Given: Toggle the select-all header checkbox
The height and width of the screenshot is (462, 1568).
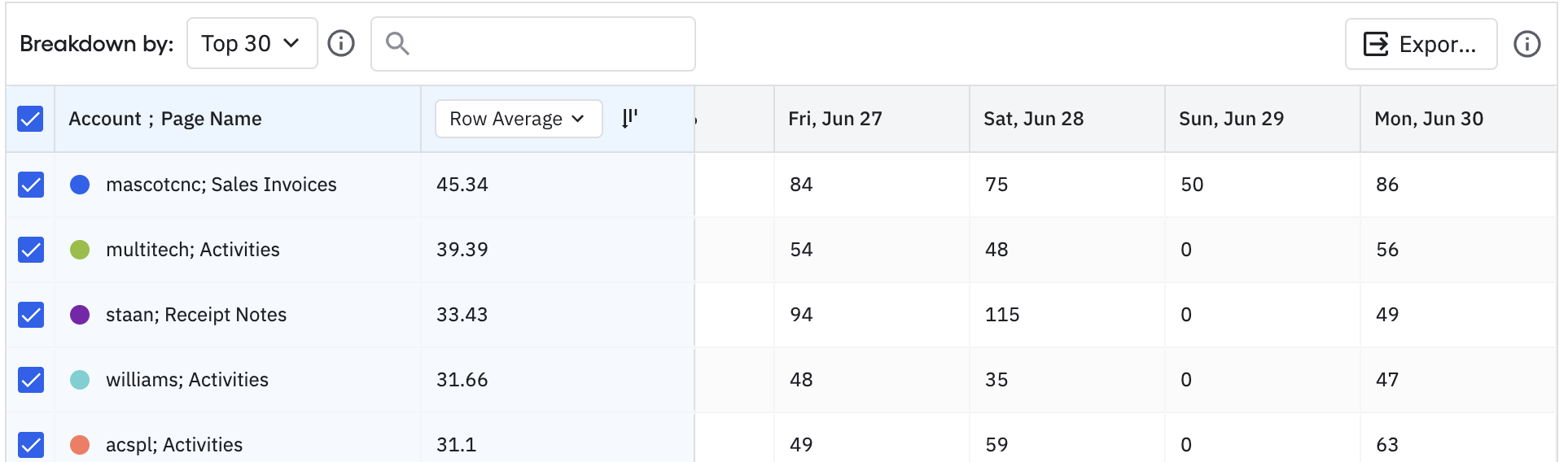Looking at the screenshot, I should pos(30,119).
